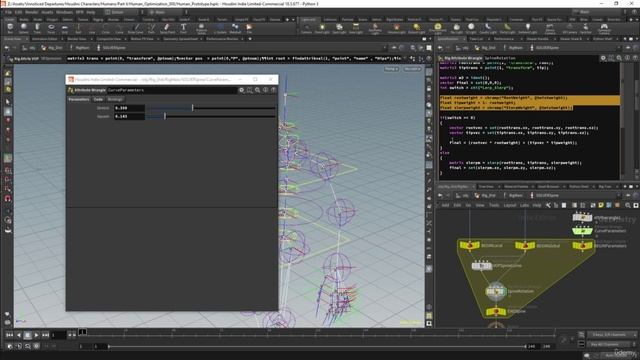Open the Main radial menu dropdown
This screenshot has height=360, width=640.
point(167,12)
